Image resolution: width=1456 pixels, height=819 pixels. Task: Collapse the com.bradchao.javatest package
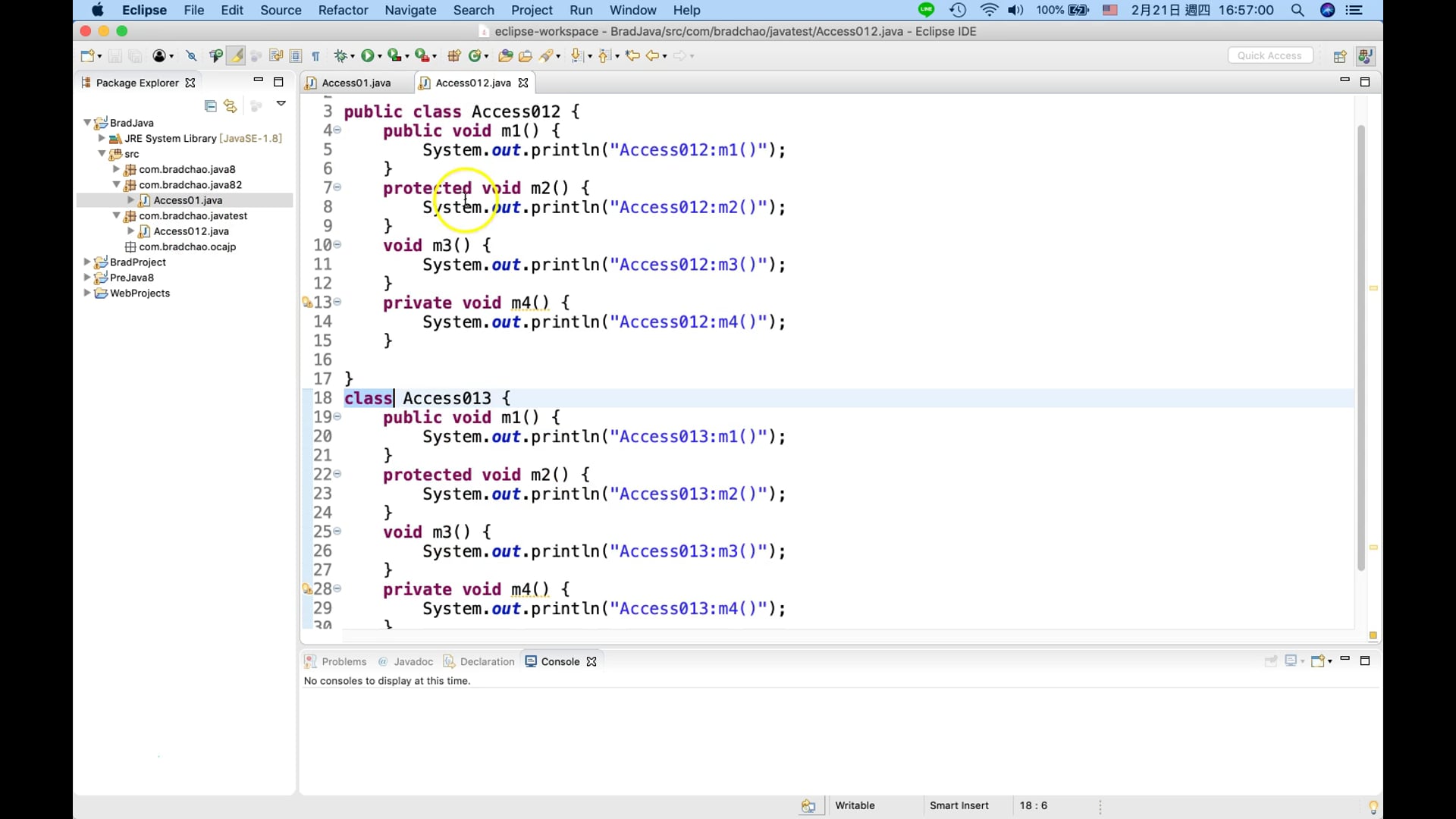point(116,215)
